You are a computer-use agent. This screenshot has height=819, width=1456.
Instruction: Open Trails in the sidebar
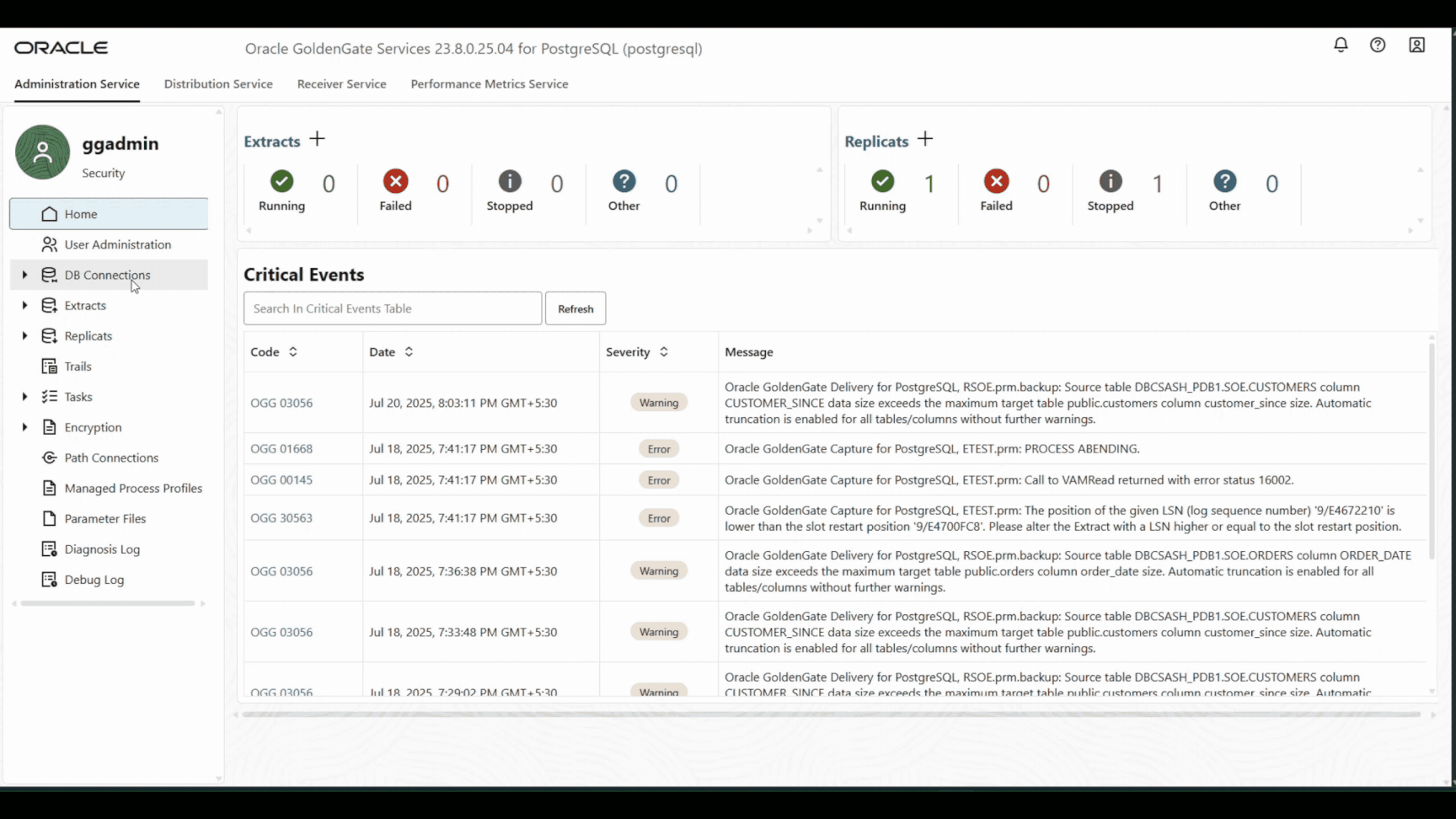click(x=109, y=367)
